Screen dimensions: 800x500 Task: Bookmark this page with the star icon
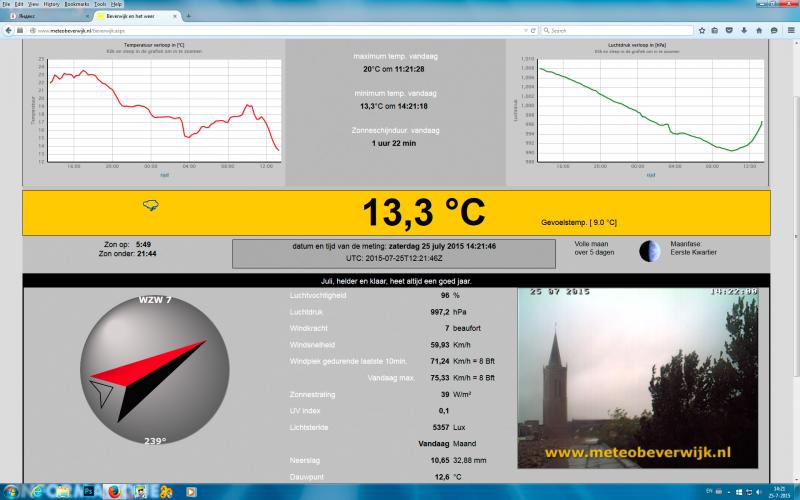tap(702, 31)
